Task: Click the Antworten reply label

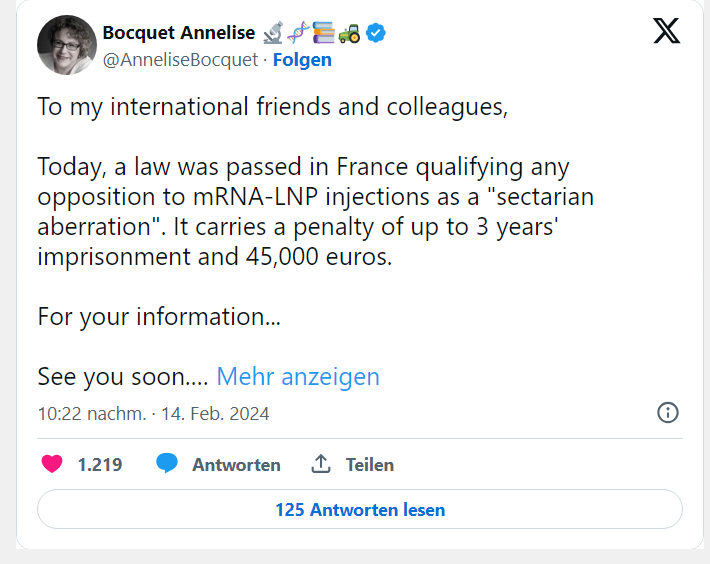Action: tap(236, 465)
